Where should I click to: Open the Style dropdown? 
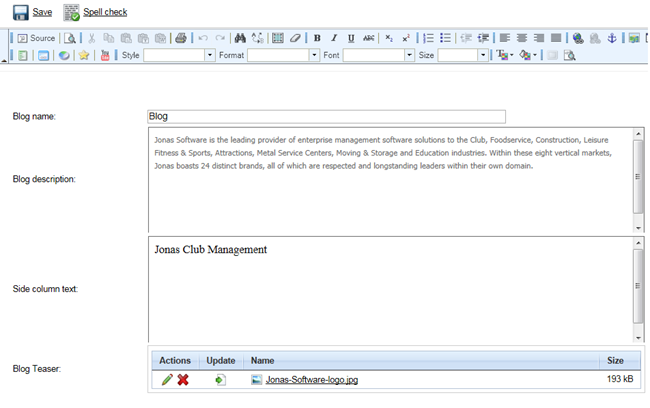pos(179,55)
